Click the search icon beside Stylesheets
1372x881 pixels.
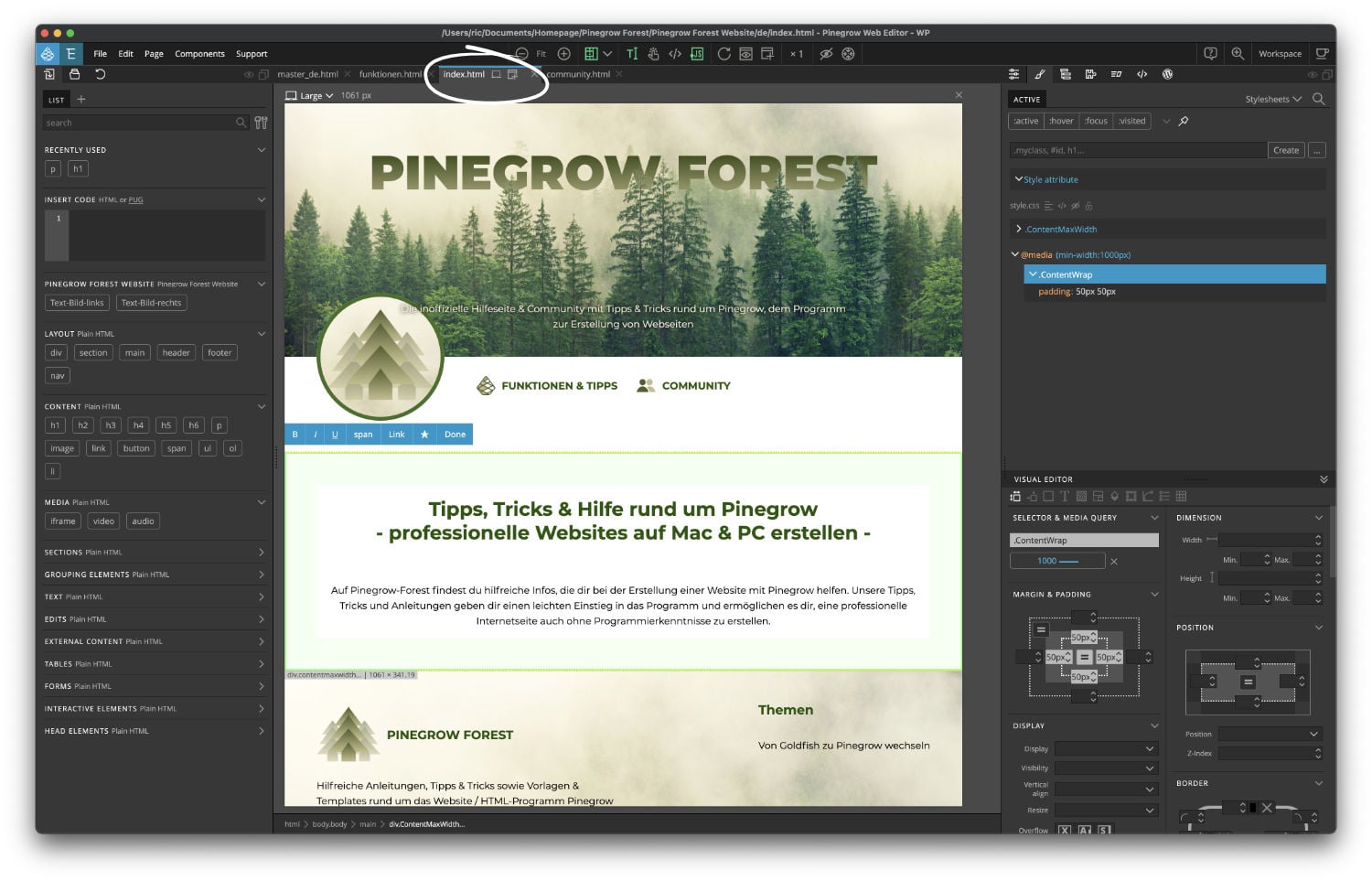[1318, 99]
